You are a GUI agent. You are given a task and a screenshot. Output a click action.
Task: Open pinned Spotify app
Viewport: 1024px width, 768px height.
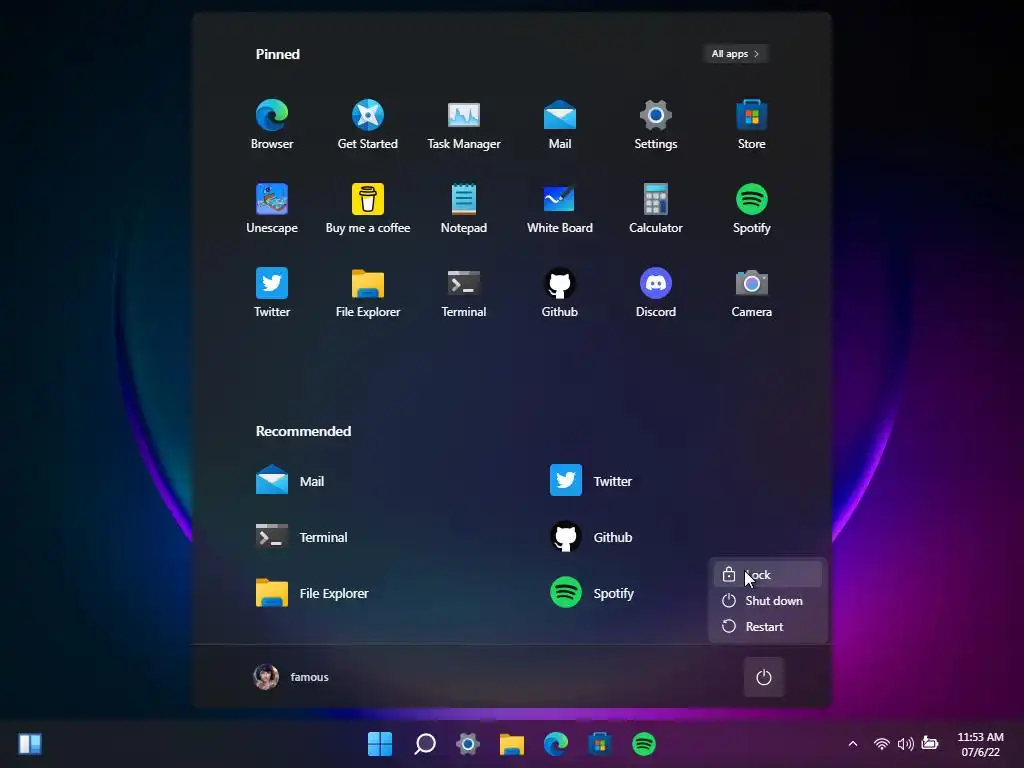(x=752, y=208)
